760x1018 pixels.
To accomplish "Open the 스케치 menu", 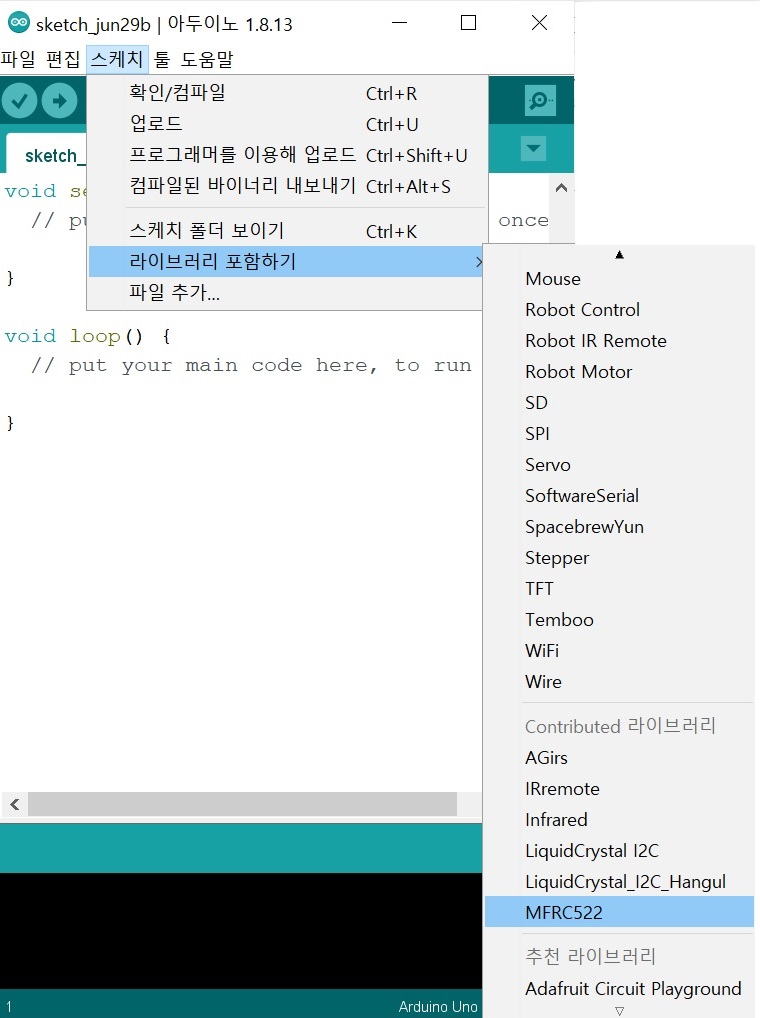I will tap(117, 60).
